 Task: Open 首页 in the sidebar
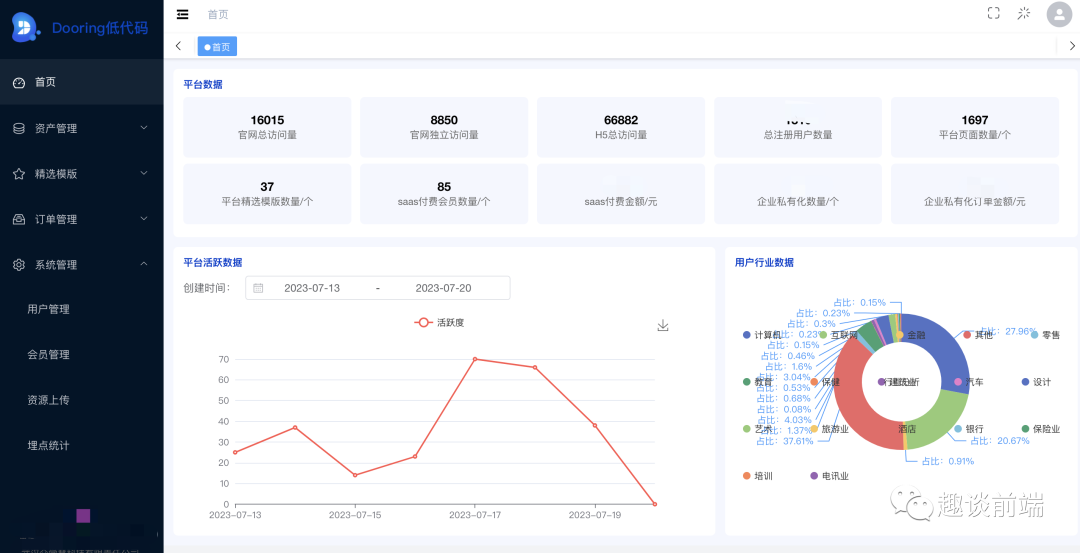(x=81, y=83)
